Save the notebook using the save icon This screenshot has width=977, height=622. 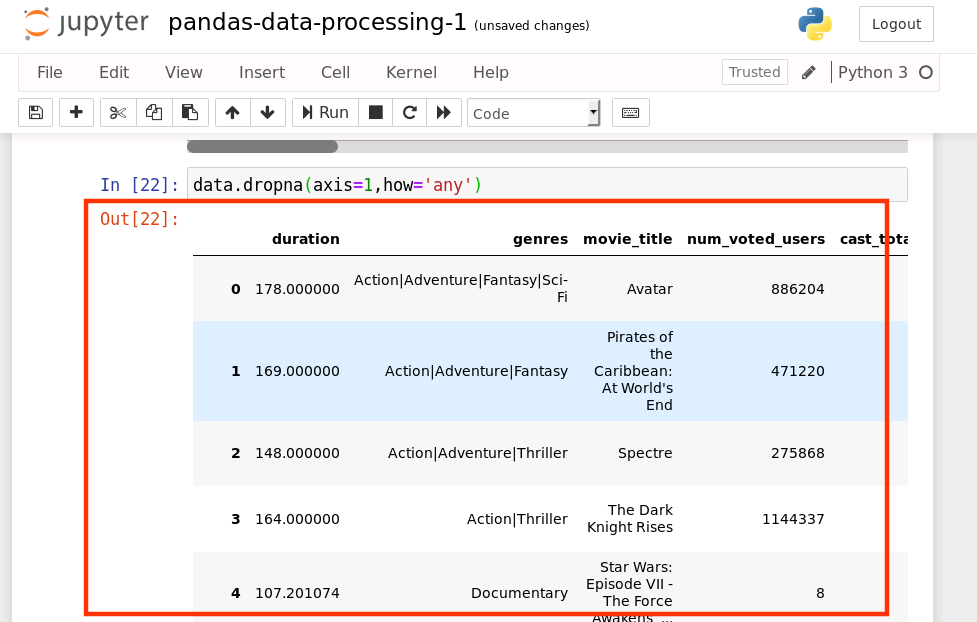35,112
